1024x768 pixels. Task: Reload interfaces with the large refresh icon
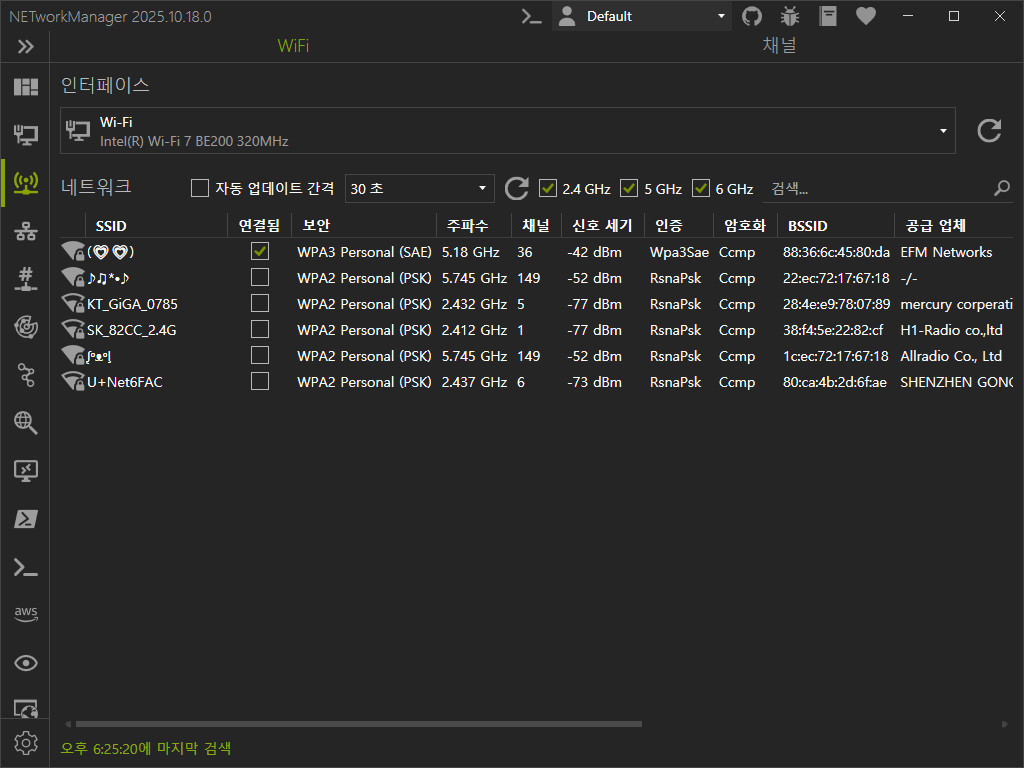pyautogui.click(x=989, y=131)
